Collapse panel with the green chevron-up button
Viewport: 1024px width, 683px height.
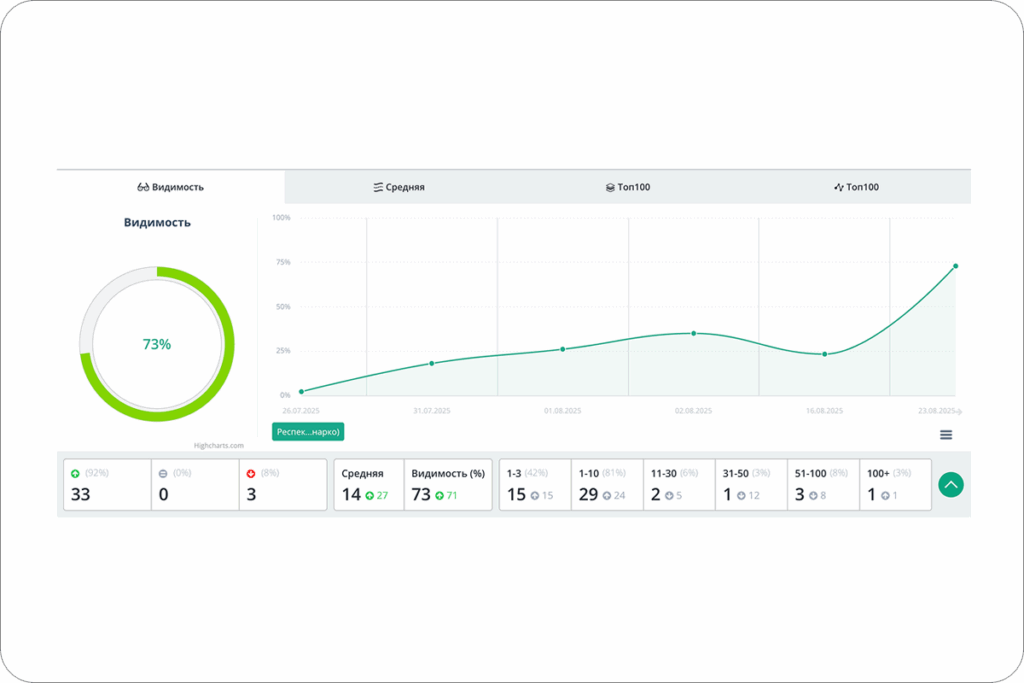click(951, 484)
